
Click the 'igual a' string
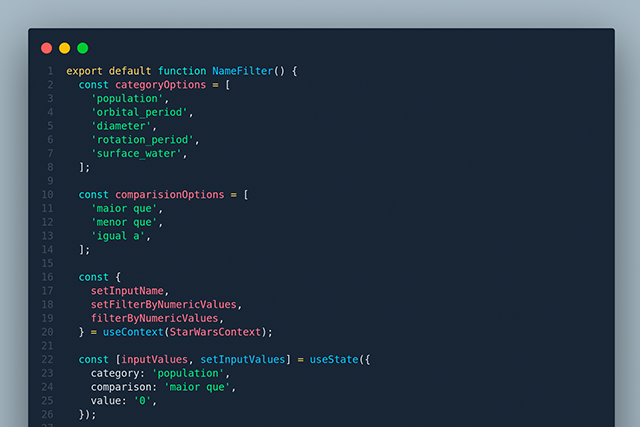click(x=118, y=236)
